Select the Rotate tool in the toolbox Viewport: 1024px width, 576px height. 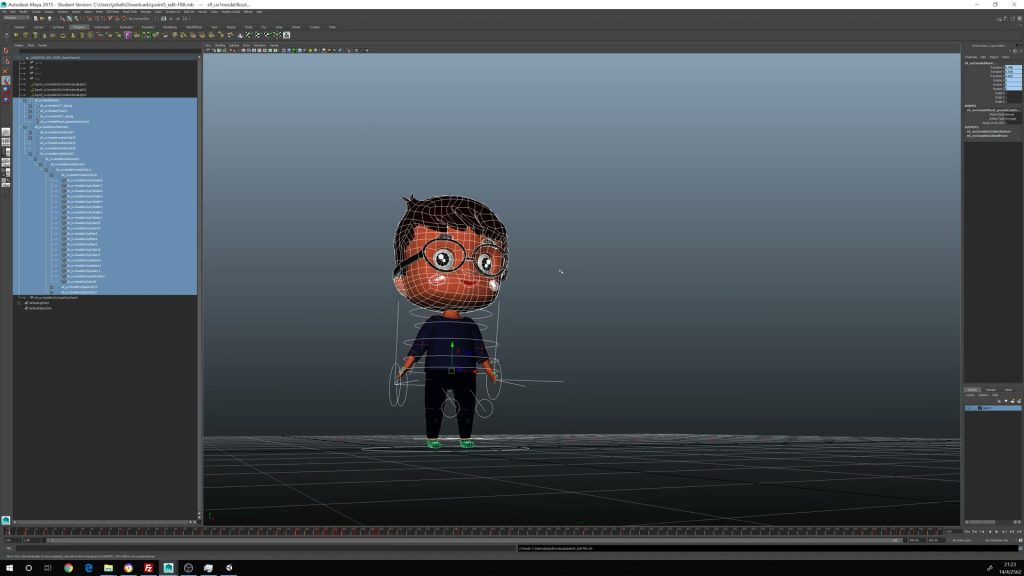coord(6,90)
